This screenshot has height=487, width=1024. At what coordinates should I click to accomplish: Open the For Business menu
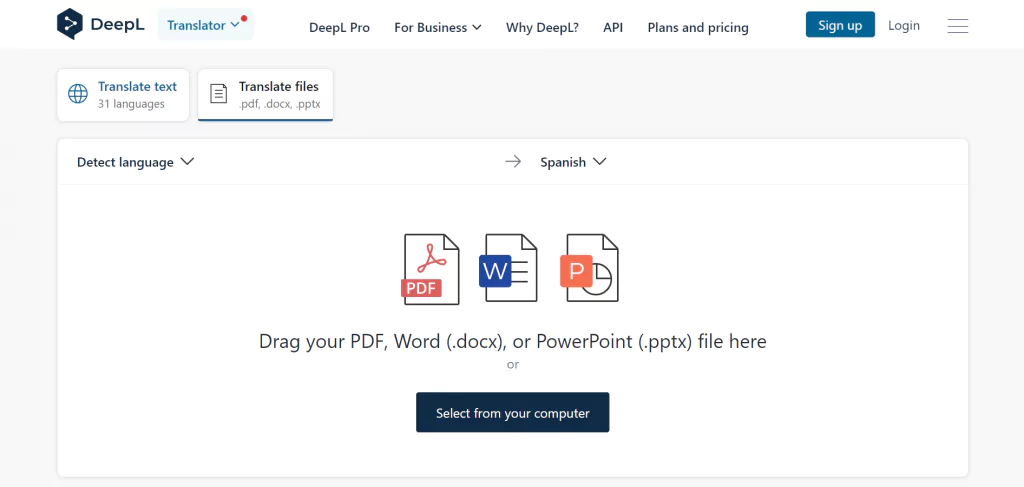click(x=438, y=27)
